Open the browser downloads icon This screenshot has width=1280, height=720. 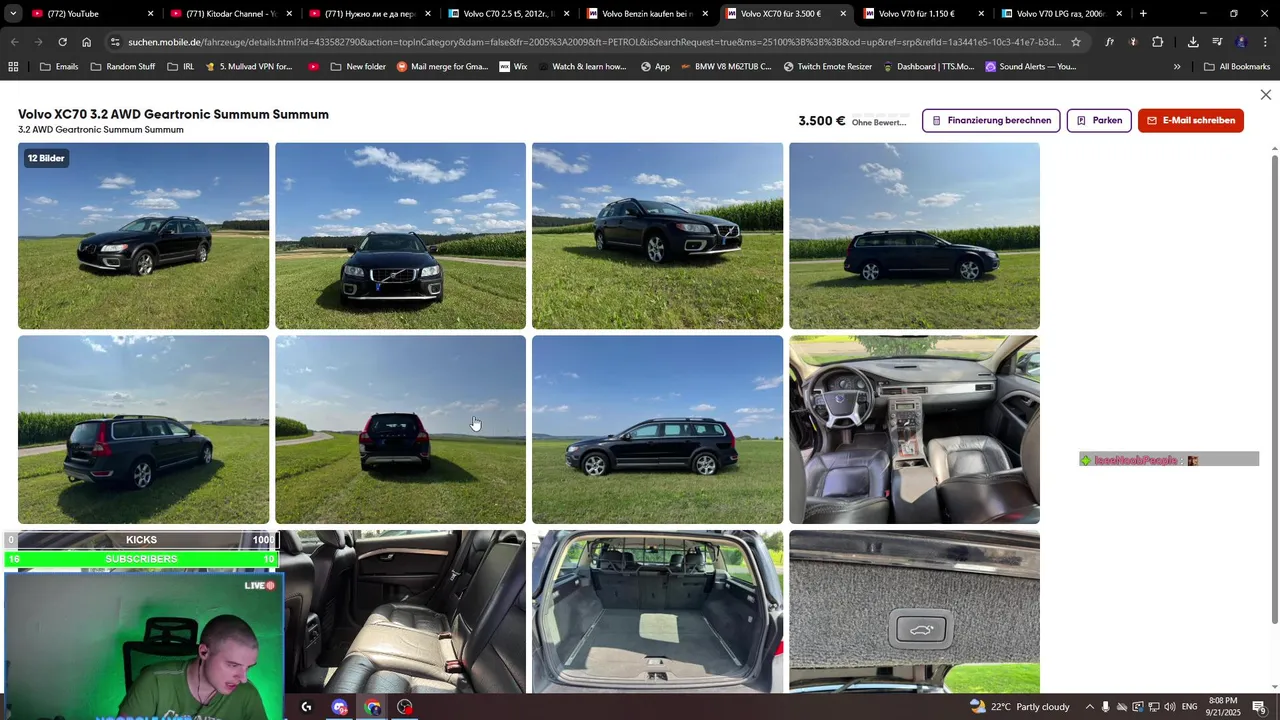click(1193, 42)
